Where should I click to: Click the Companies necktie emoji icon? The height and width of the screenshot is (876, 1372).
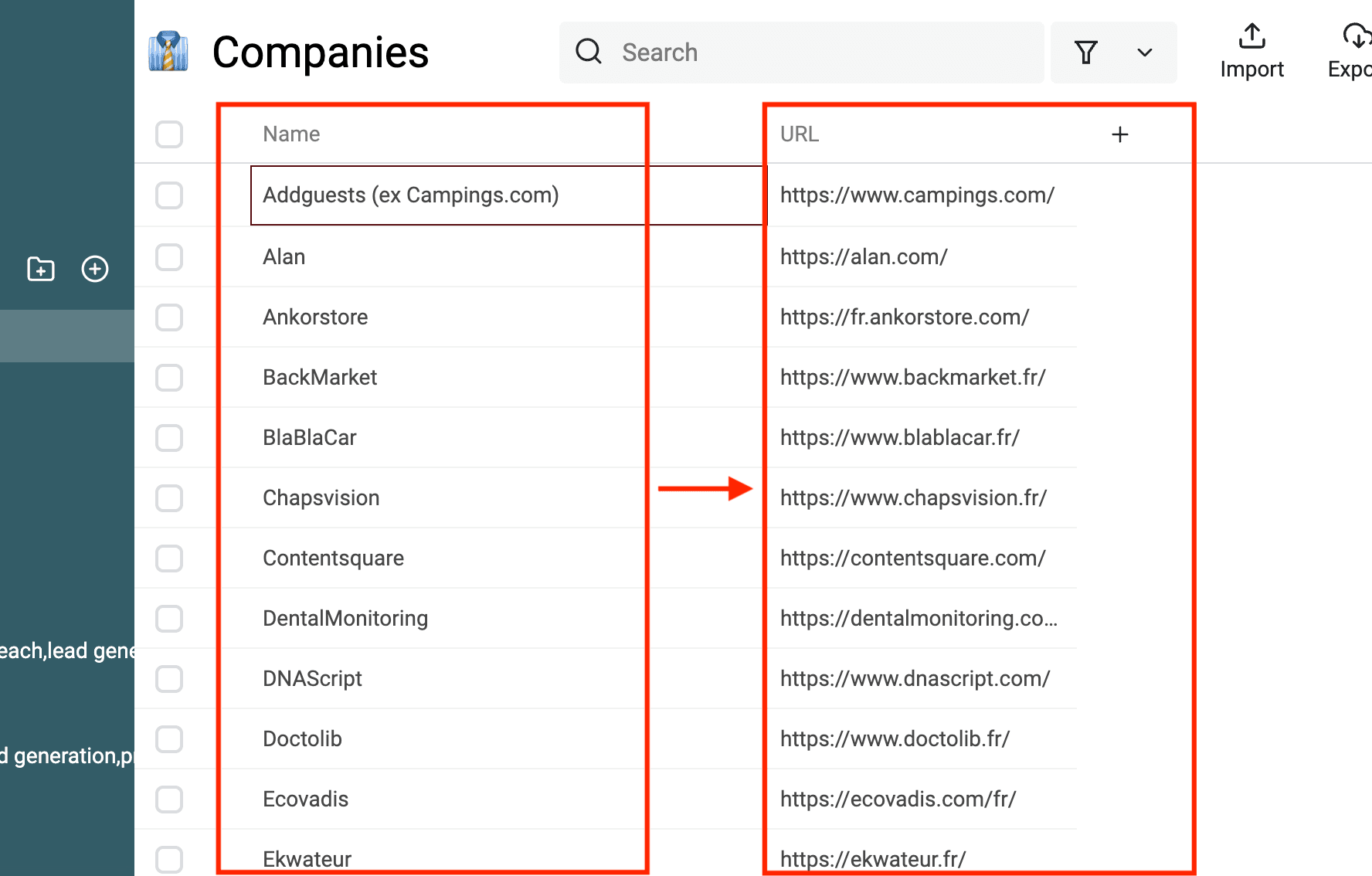point(168,52)
